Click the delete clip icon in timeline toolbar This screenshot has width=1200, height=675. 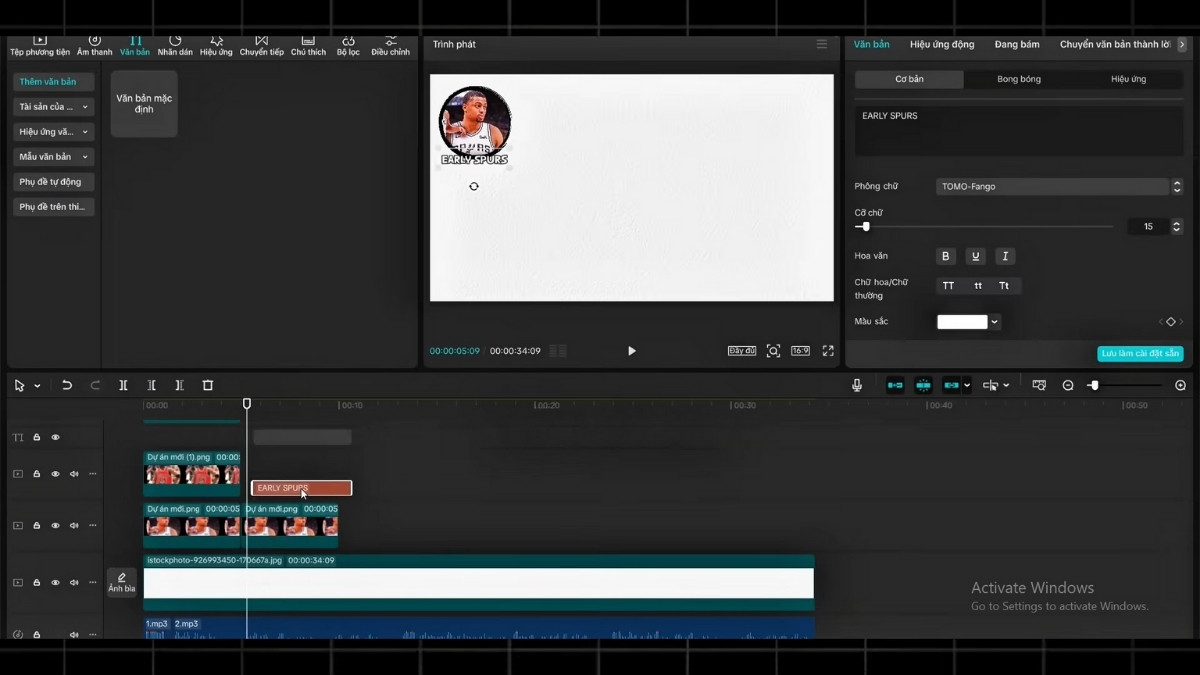(x=207, y=385)
